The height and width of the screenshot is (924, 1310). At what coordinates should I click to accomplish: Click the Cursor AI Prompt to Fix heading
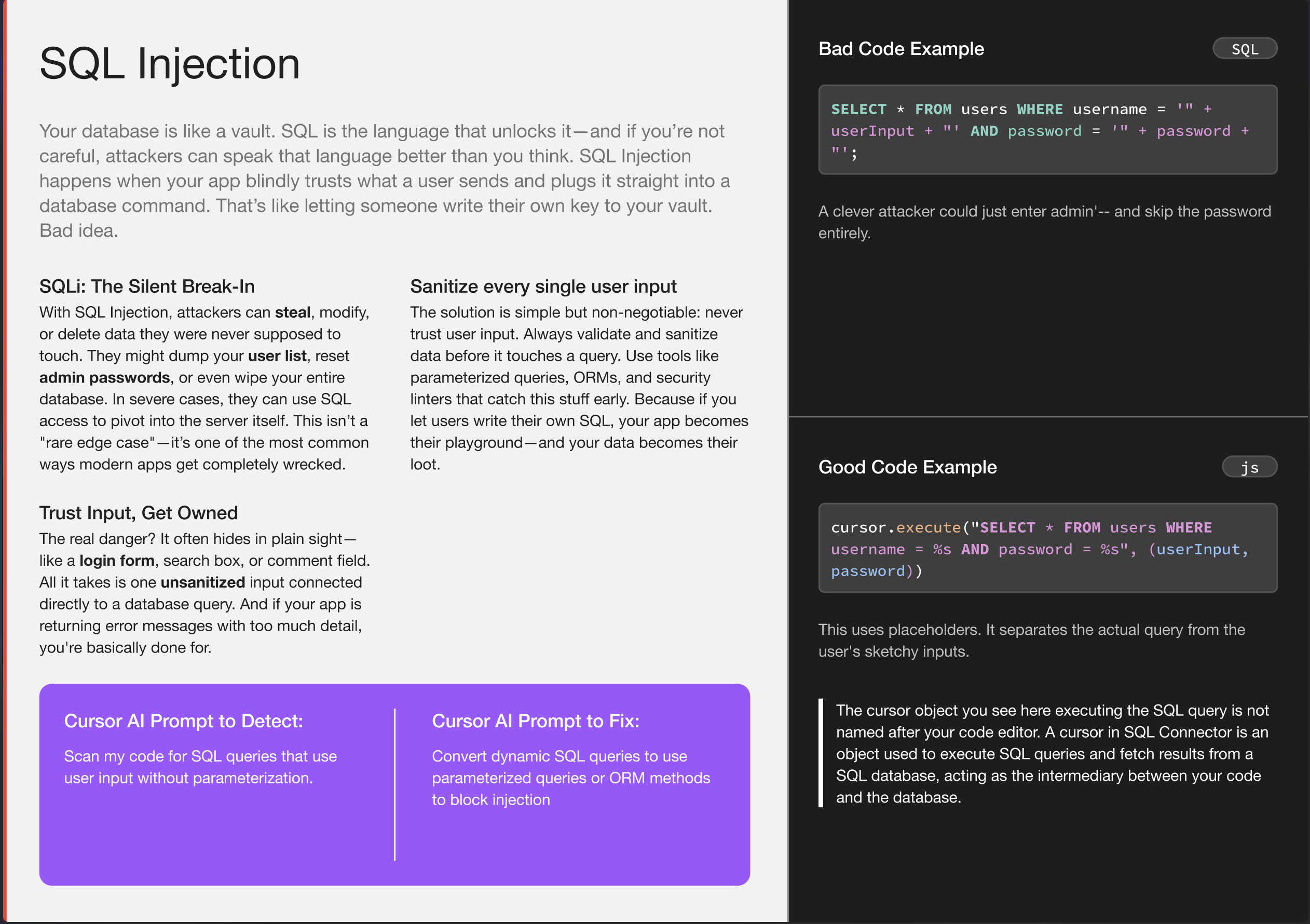535,721
